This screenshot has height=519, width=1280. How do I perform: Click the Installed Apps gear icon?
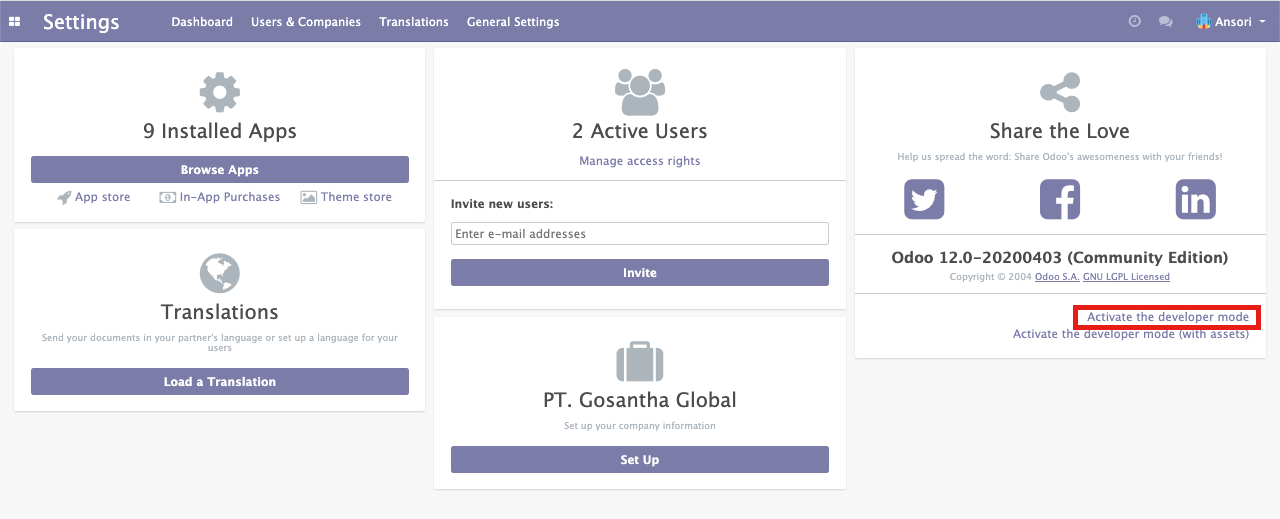click(x=220, y=92)
